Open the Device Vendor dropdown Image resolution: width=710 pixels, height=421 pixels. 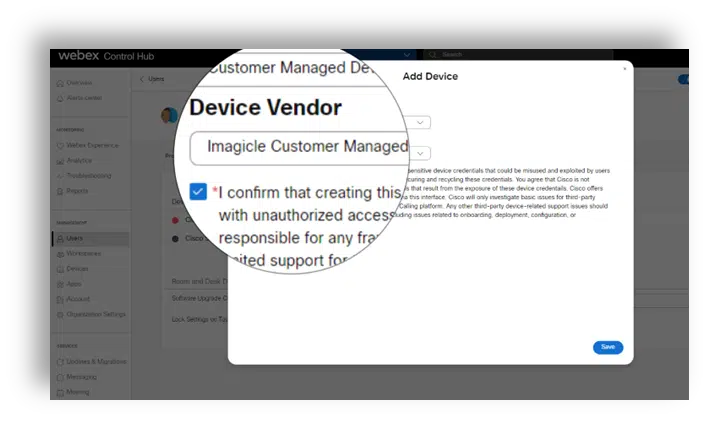click(x=300, y=147)
